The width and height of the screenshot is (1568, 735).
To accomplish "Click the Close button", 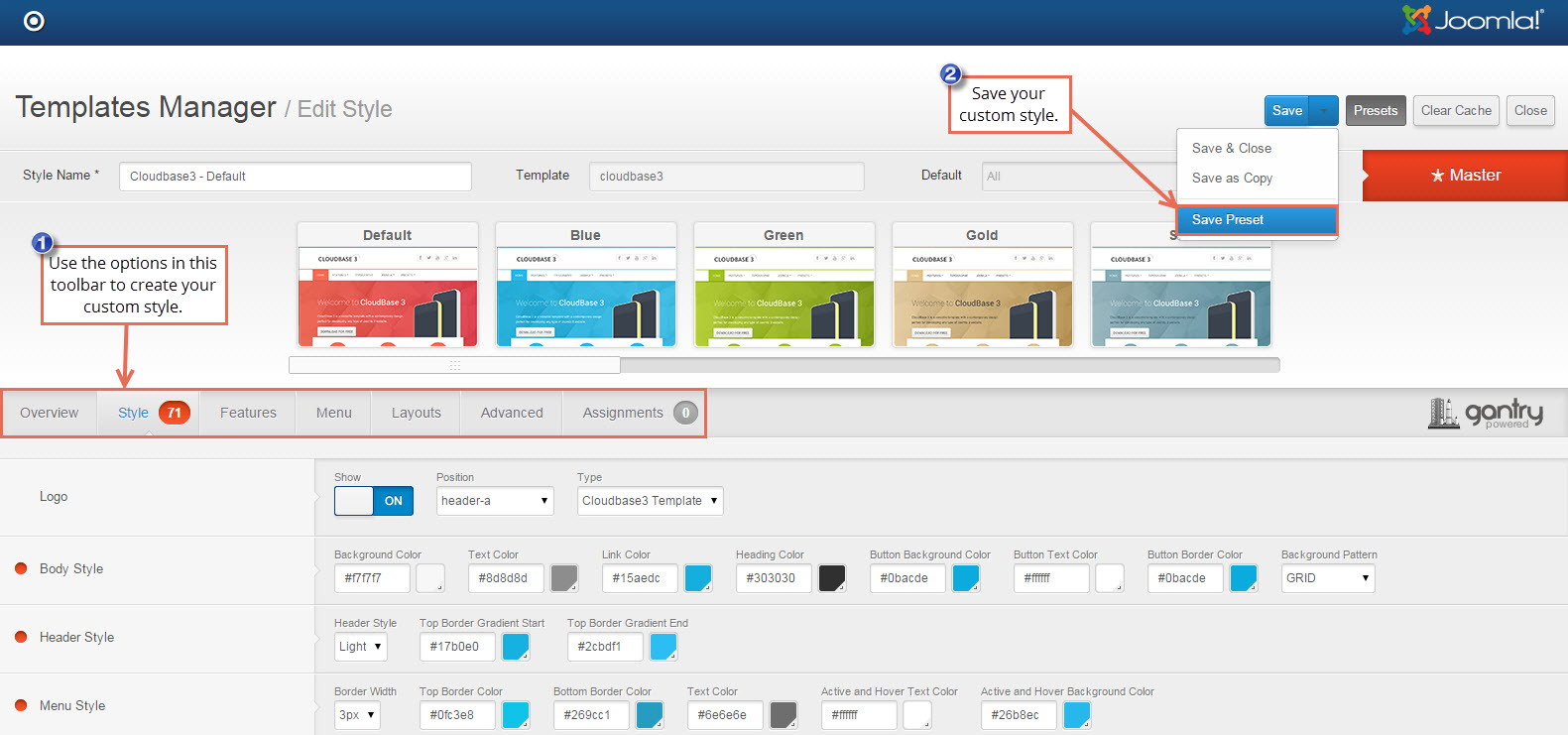I will click(1530, 111).
